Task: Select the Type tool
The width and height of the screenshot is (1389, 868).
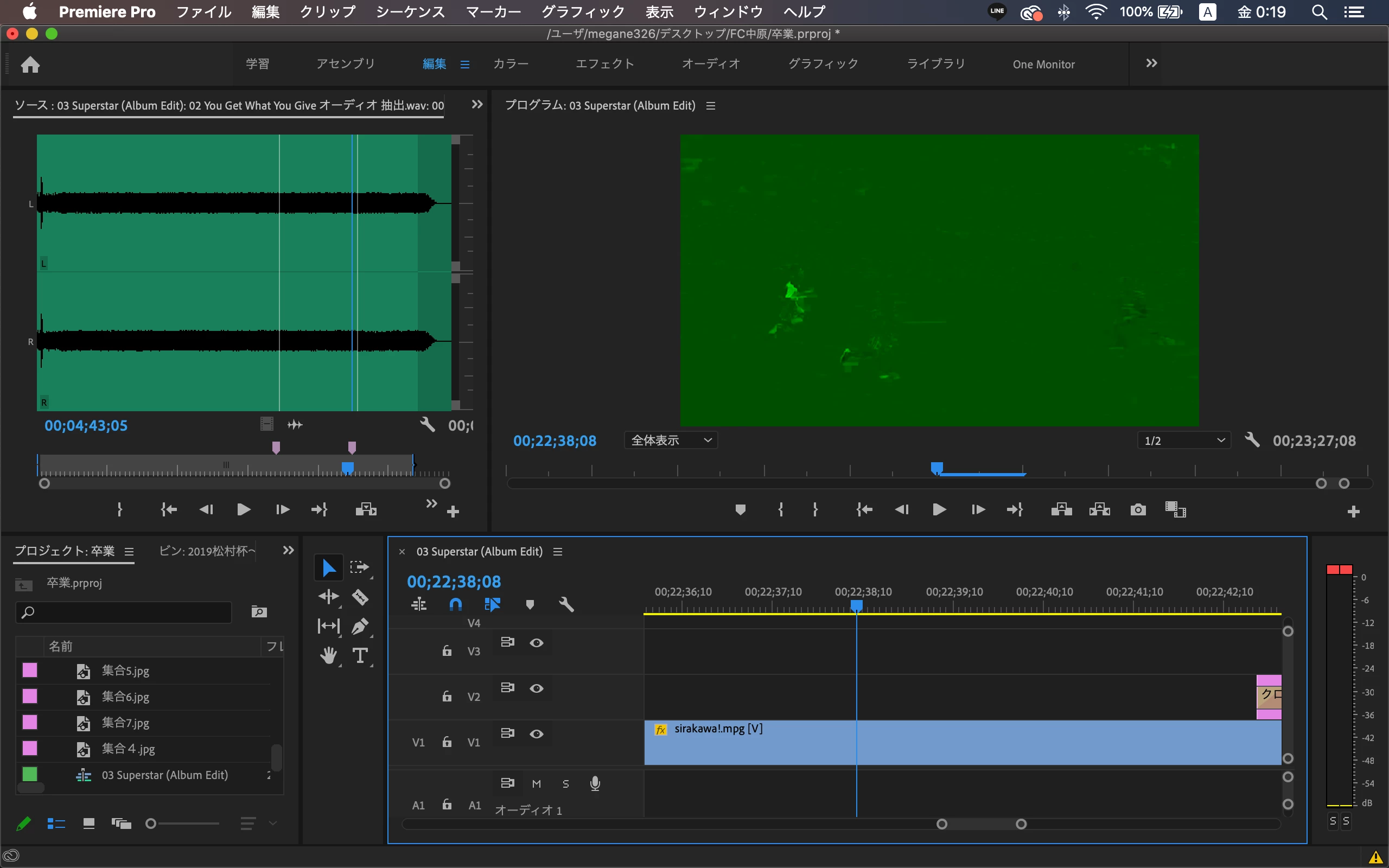Action: 360,655
